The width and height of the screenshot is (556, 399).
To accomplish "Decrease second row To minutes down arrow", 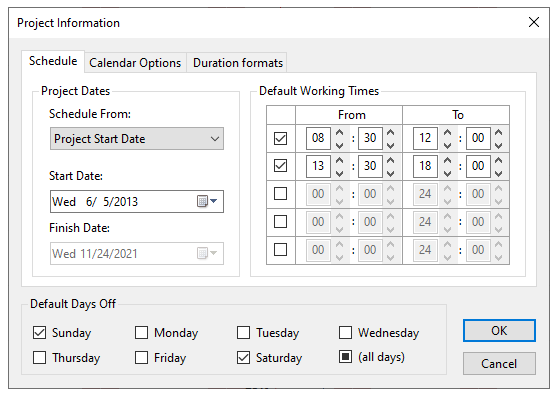I will pyautogui.click(x=499, y=173).
